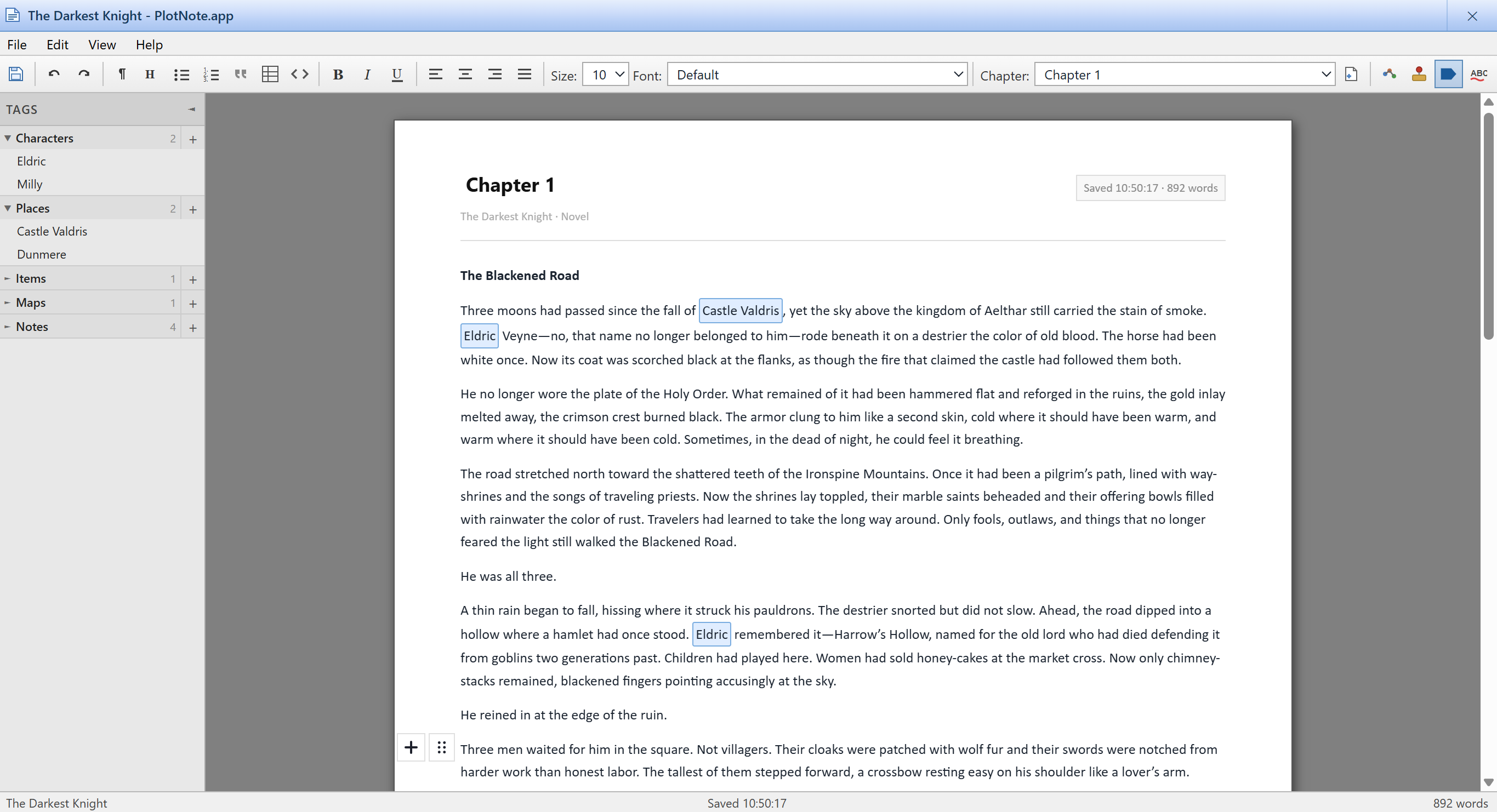Collapse the Characters tag group

8,138
